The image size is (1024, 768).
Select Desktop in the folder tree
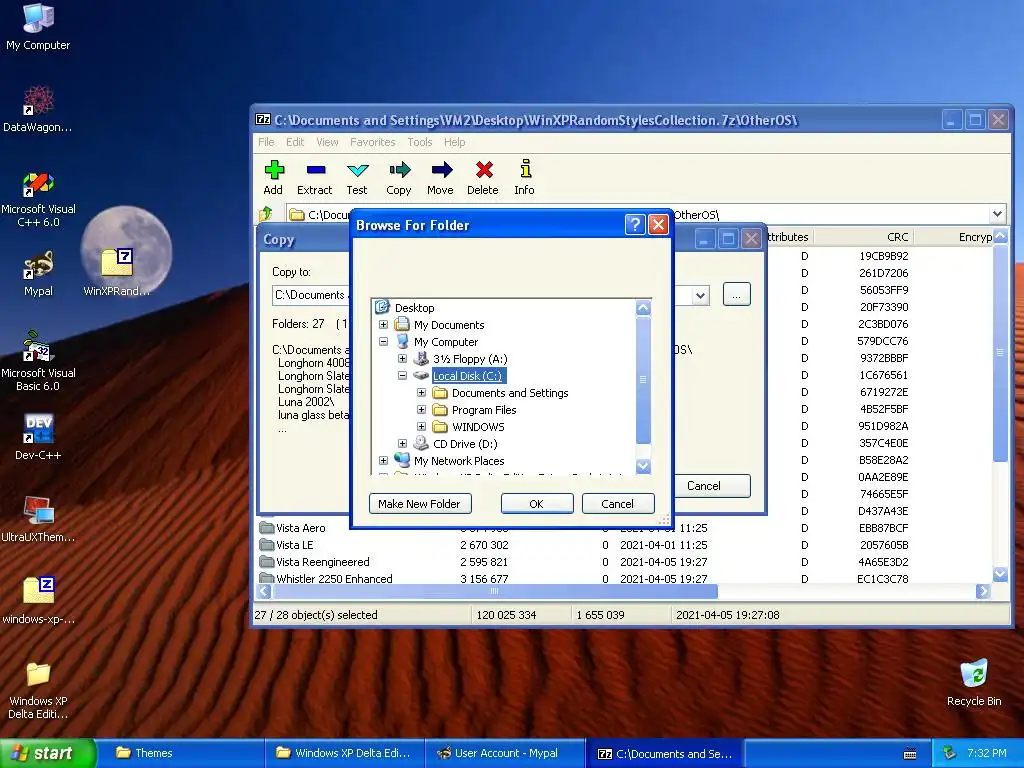(x=414, y=308)
